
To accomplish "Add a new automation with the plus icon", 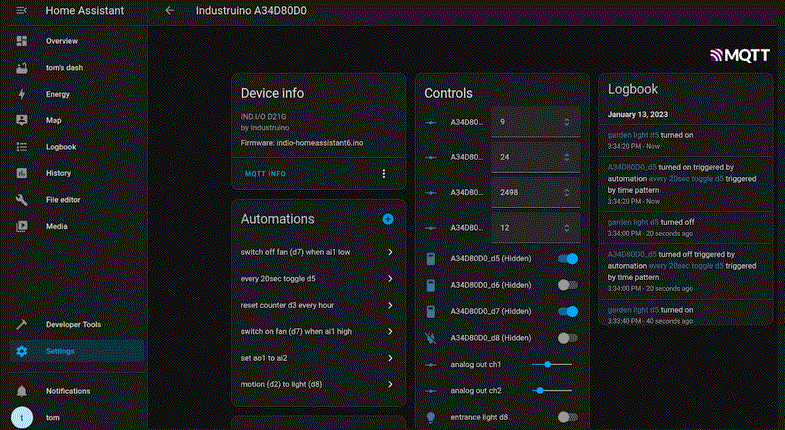I will point(388,218).
